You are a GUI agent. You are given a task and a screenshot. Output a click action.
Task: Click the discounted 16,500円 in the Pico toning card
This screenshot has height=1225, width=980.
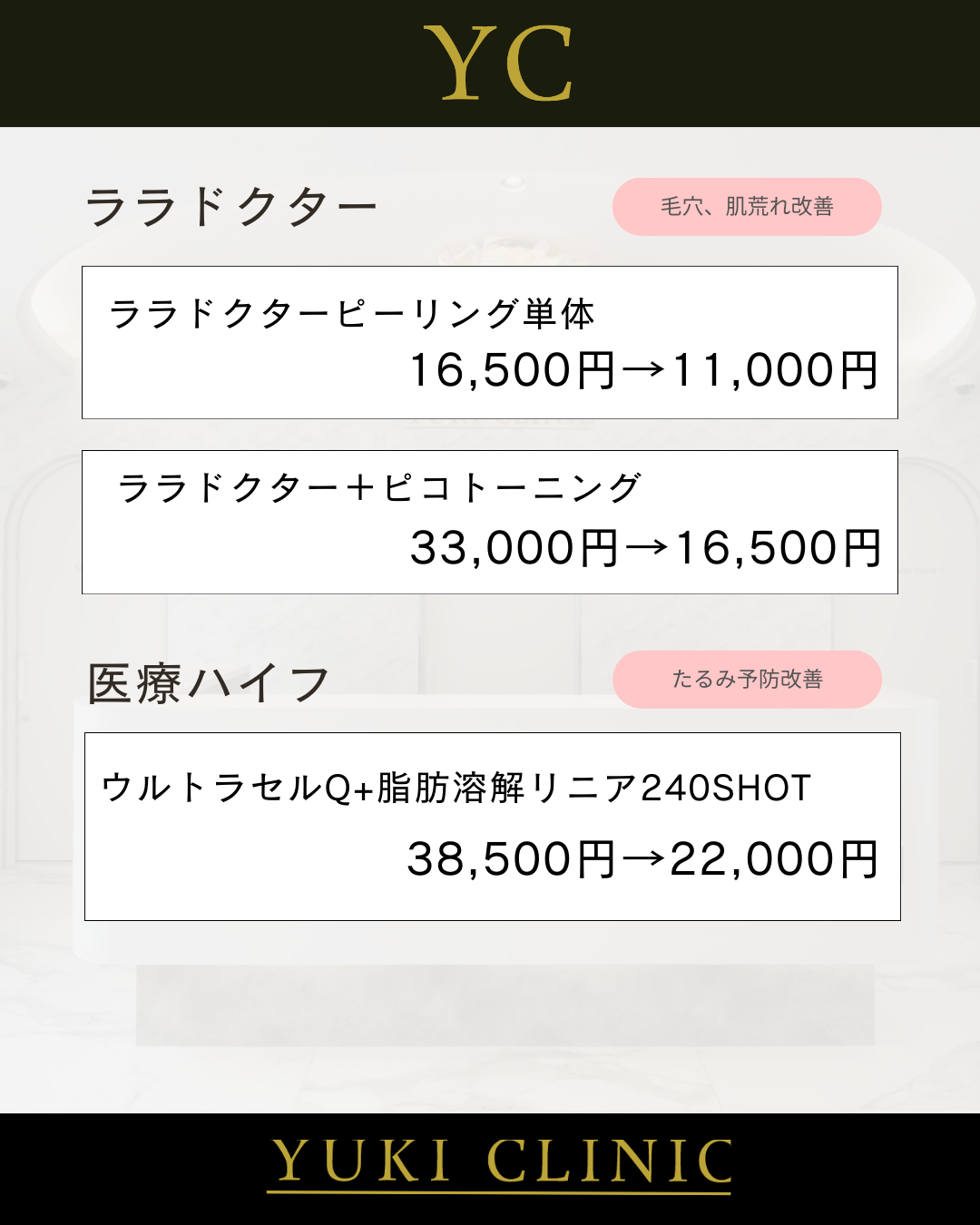[779, 548]
